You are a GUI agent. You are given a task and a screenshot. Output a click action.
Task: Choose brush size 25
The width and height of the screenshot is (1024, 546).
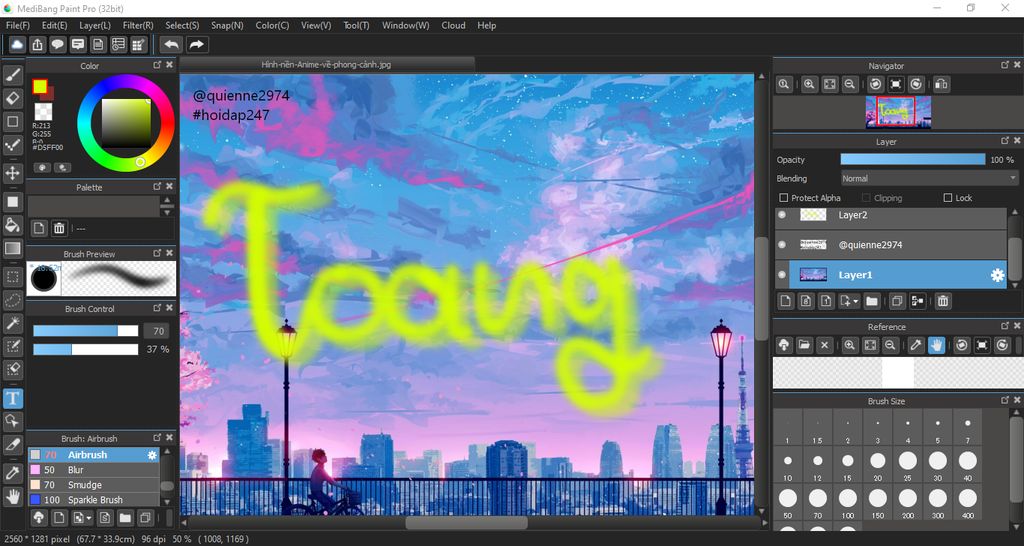coord(908,466)
